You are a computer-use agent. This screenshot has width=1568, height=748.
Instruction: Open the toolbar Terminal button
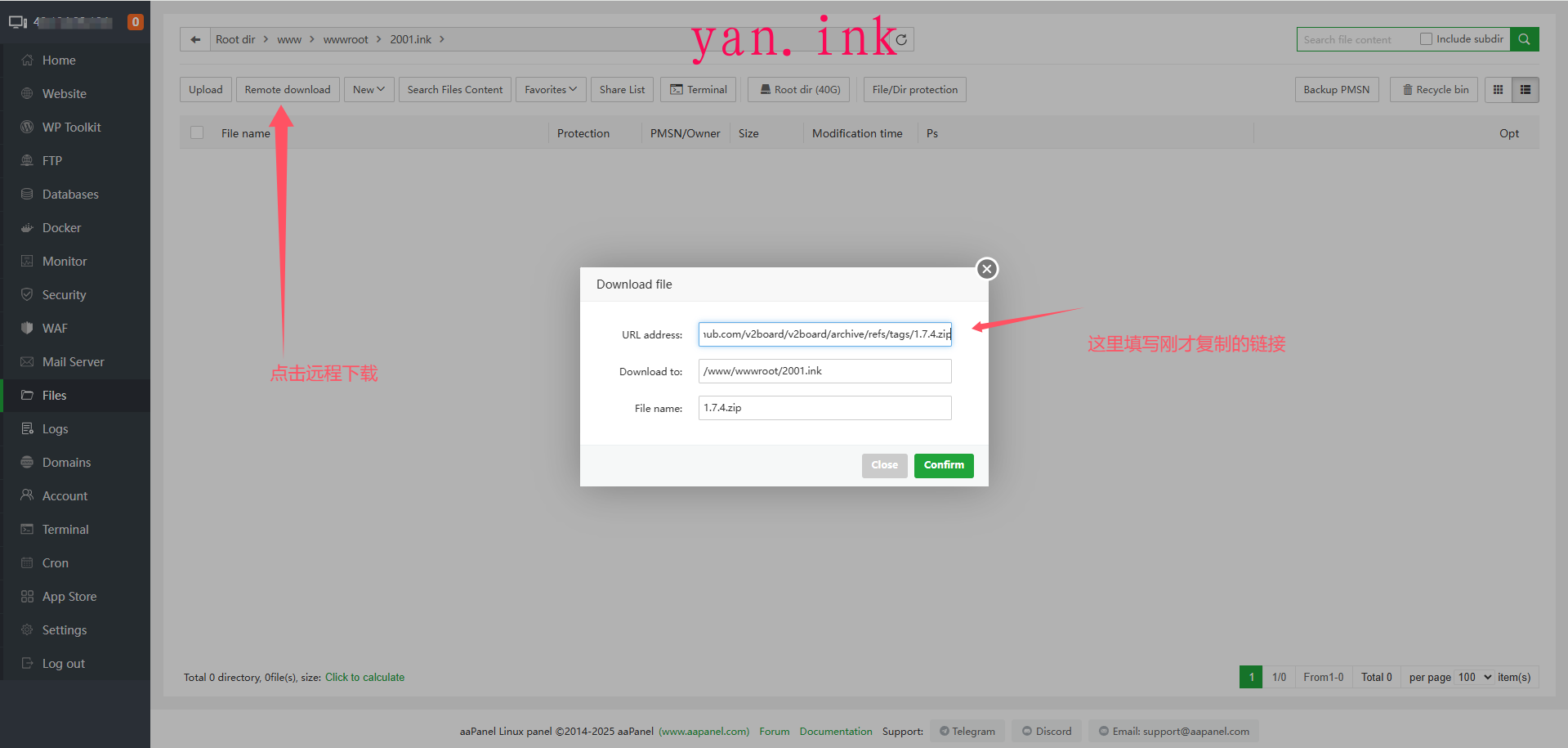pos(699,90)
